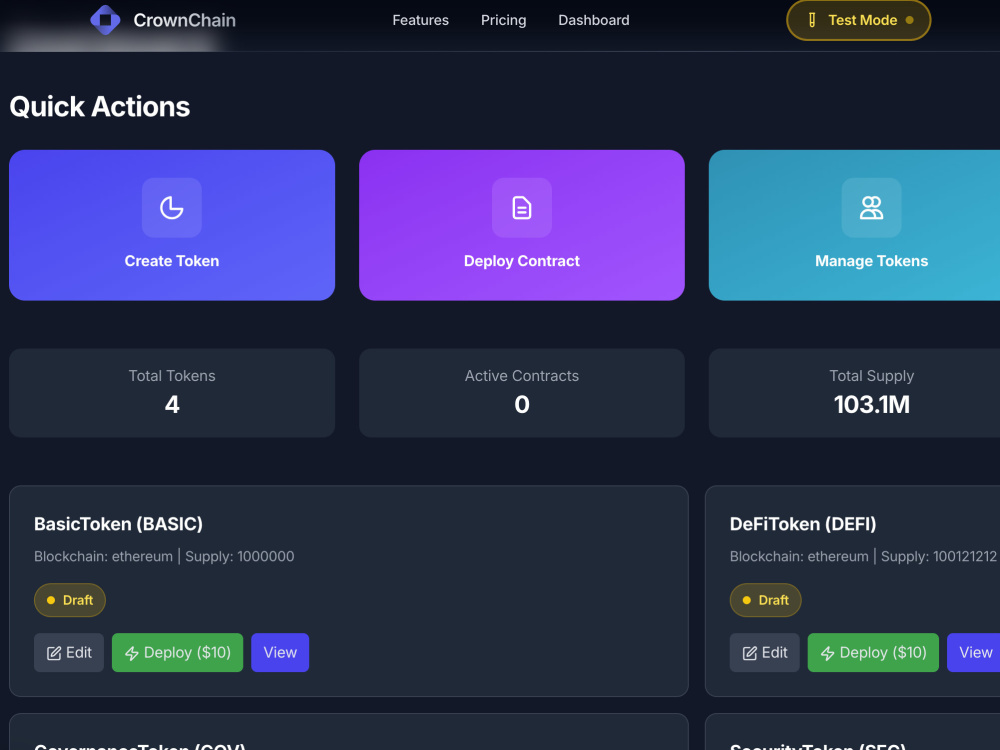Image resolution: width=1000 pixels, height=750 pixels.
Task: Edit the DeFiToken token
Action: [x=765, y=652]
